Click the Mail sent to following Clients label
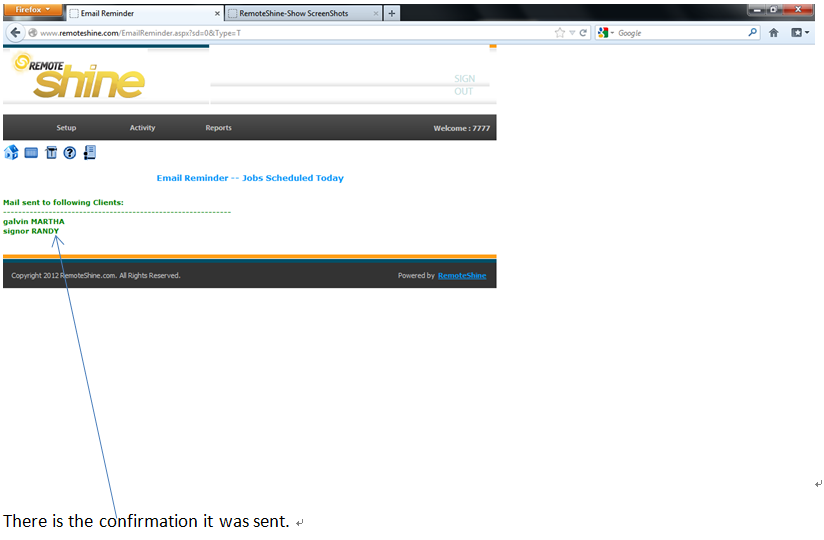 [x=64, y=202]
